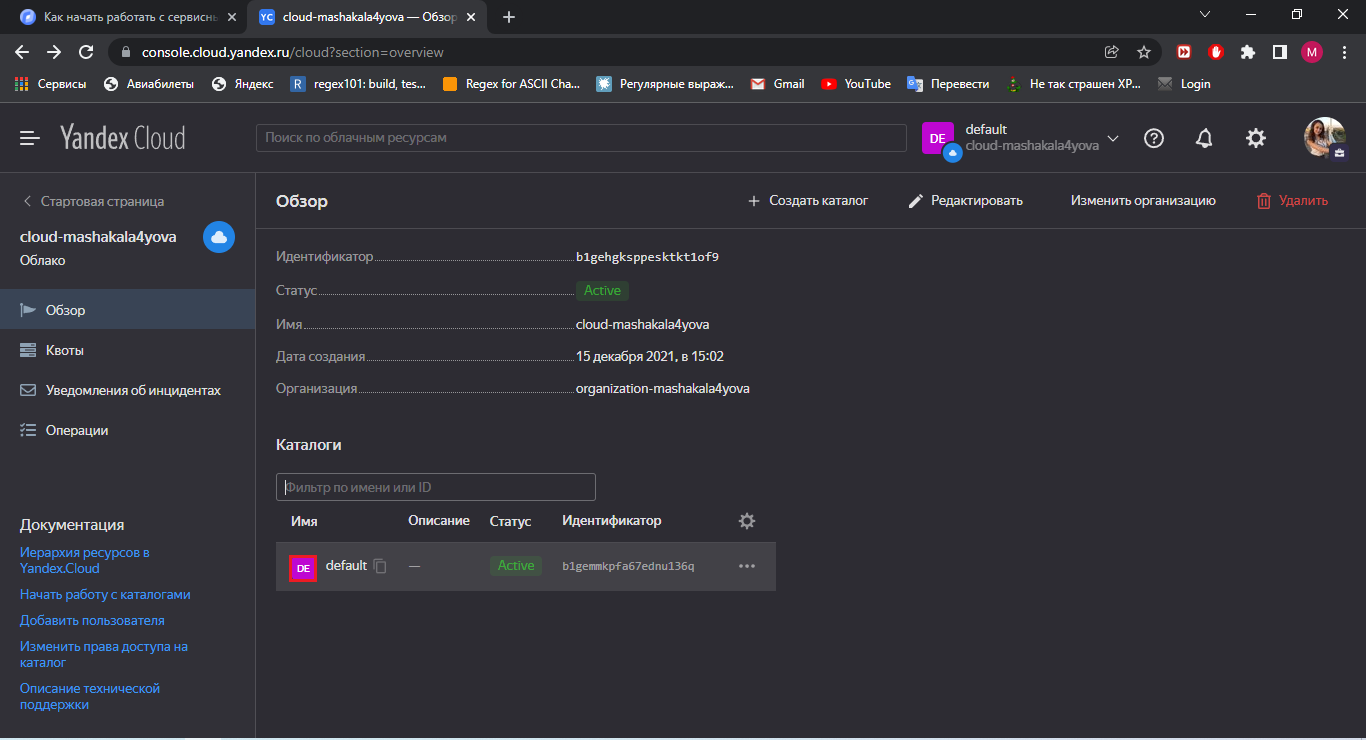Viewport: 1366px width, 740px height.
Task: Open Gmail bookmark
Action: [x=778, y=84]
